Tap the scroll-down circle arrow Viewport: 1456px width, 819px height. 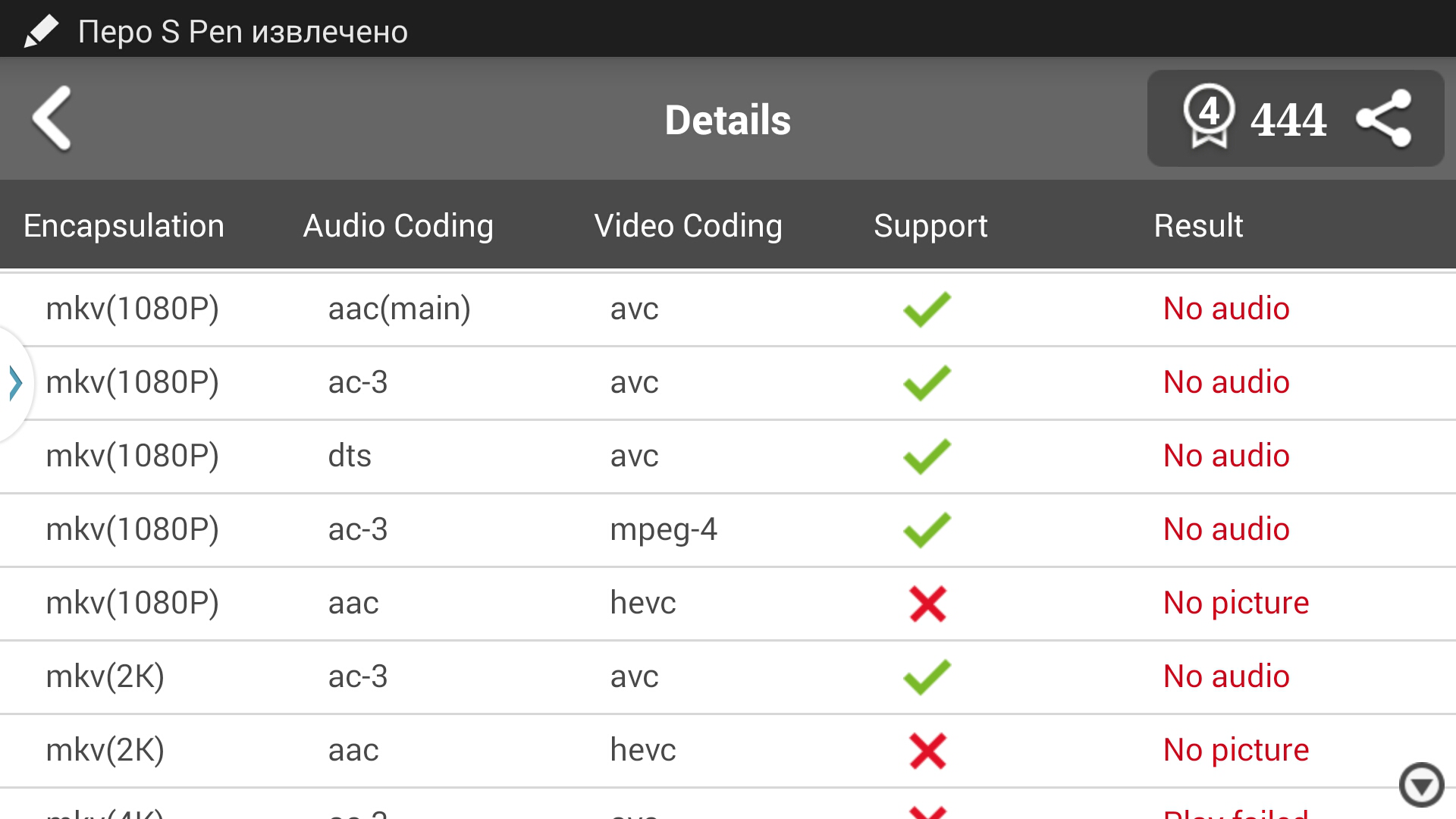click(x=1421, y=785)
